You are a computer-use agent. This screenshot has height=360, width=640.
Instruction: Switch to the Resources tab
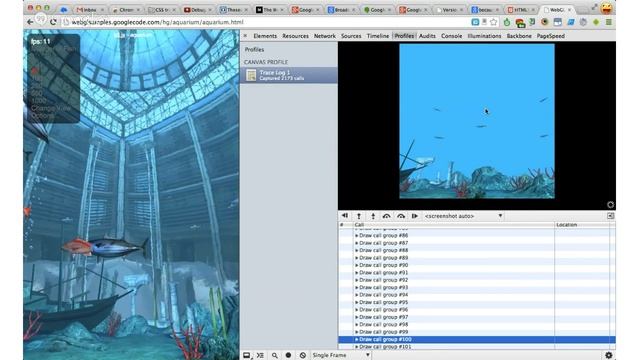[x=296, y=36]
